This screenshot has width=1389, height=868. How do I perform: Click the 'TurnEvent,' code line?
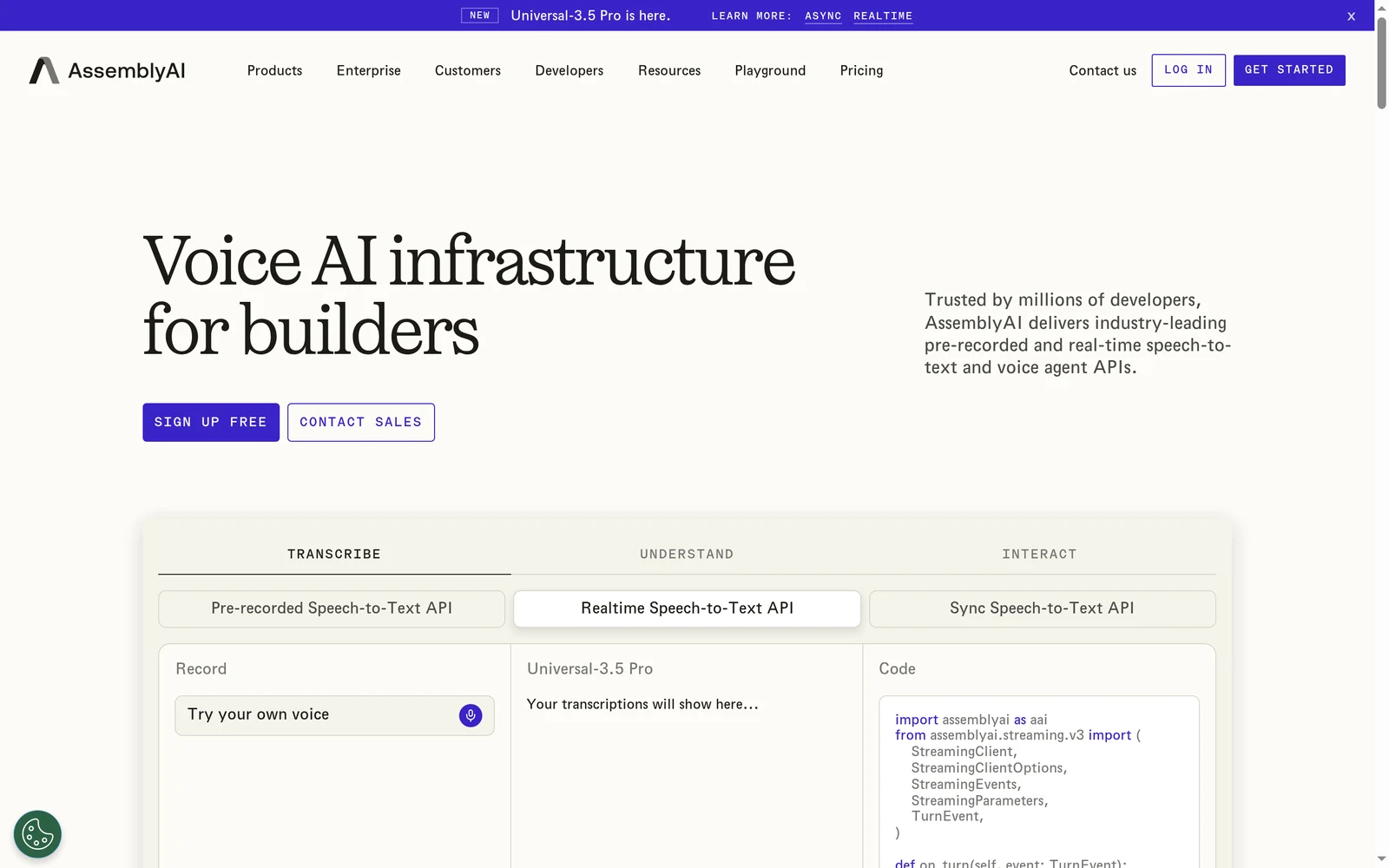coord(947,816)
